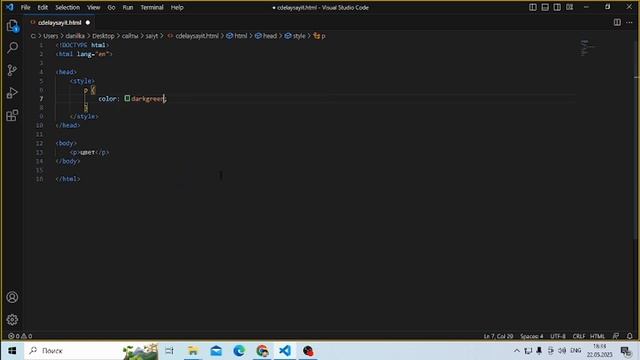Open the Explorer view in activity bar
This screenshot has width=640, height=360.
click(x=13, y=26)
